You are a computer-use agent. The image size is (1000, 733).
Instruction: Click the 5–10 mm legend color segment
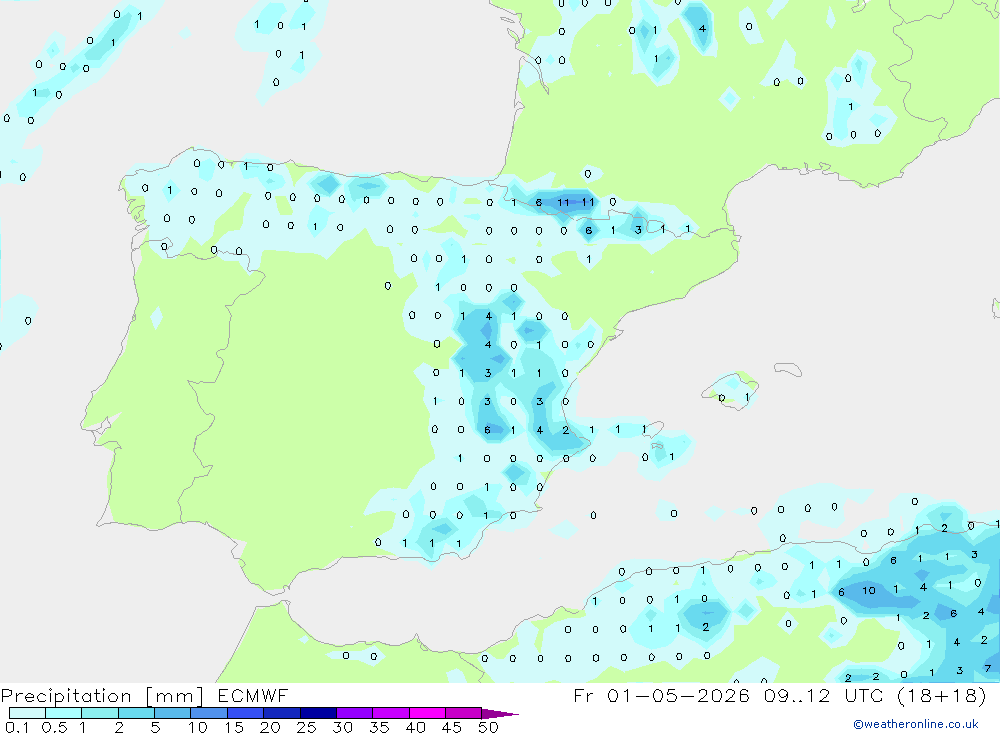(172, 713)
